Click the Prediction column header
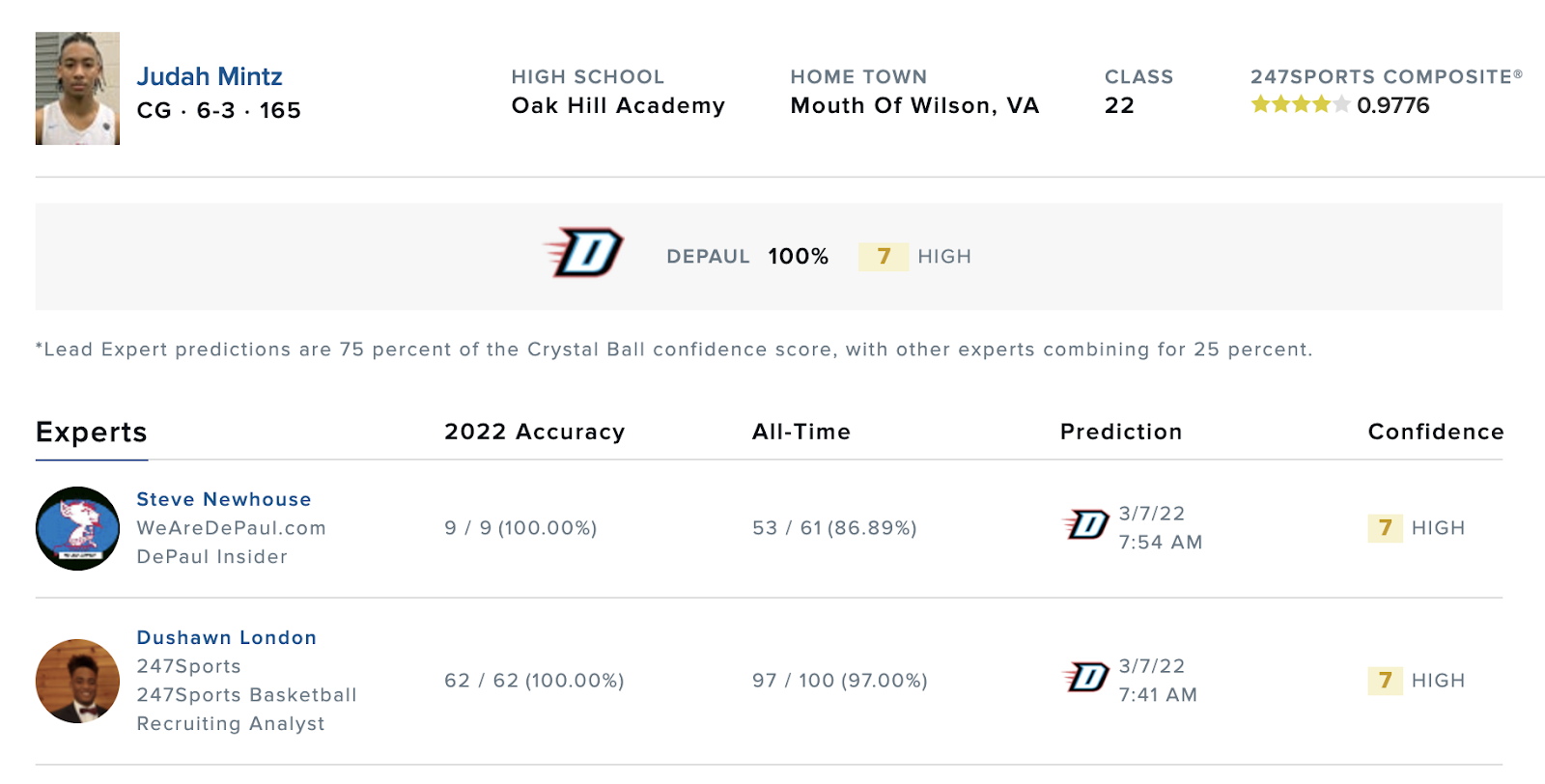 (x=1121, y=432)
